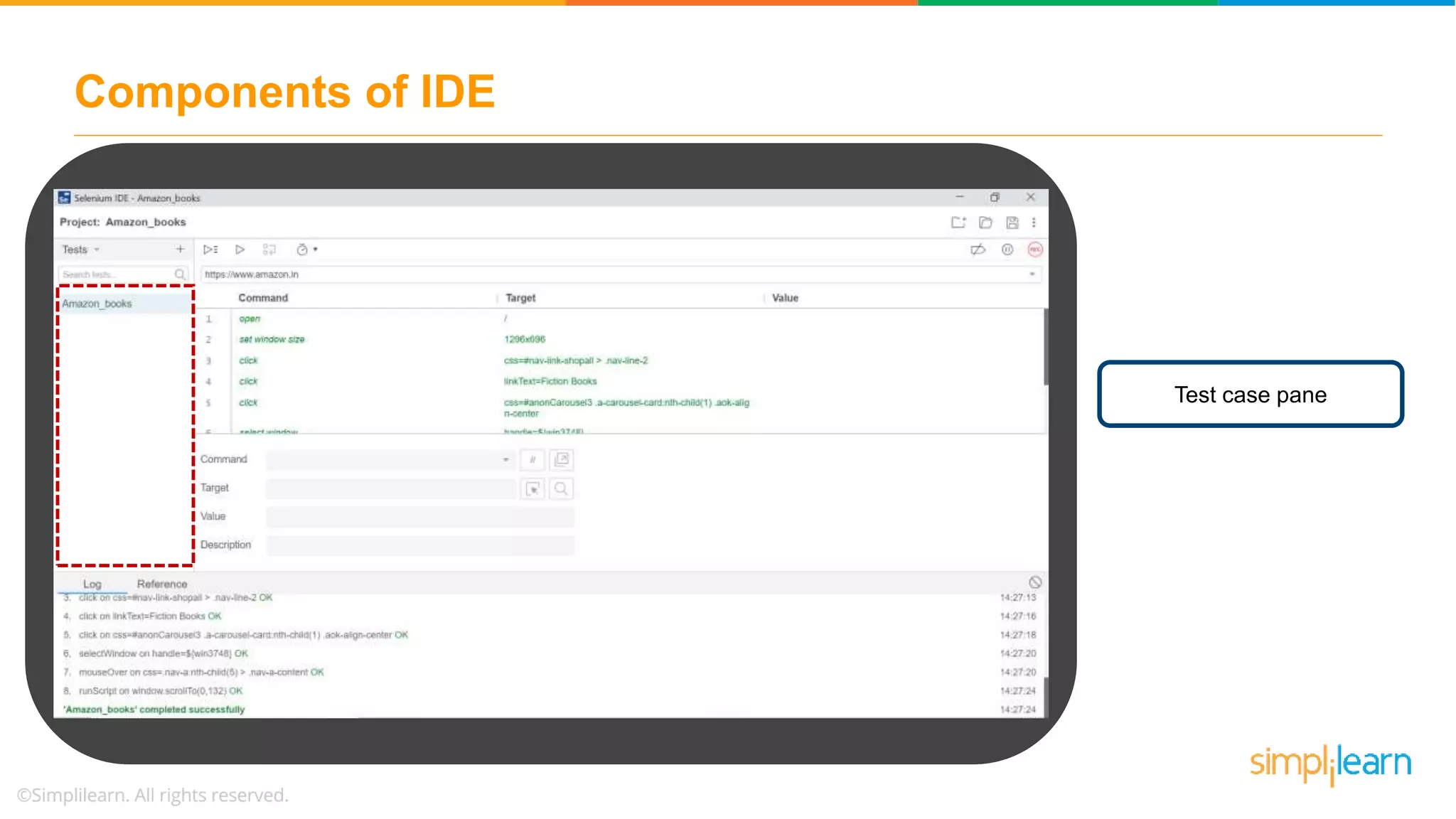Minimize the Selenium IDE window
The width and height of the screenshot is (1456, 819).
(960, 197)
